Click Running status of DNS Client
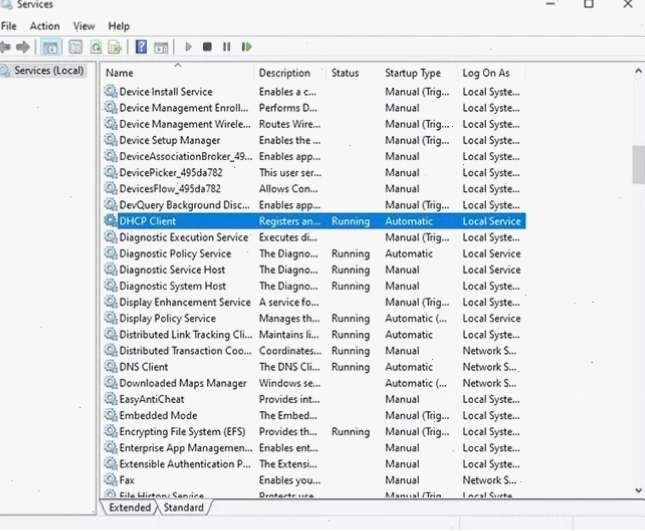Viewport: 645px width, 531px height. tap(350, 366)
